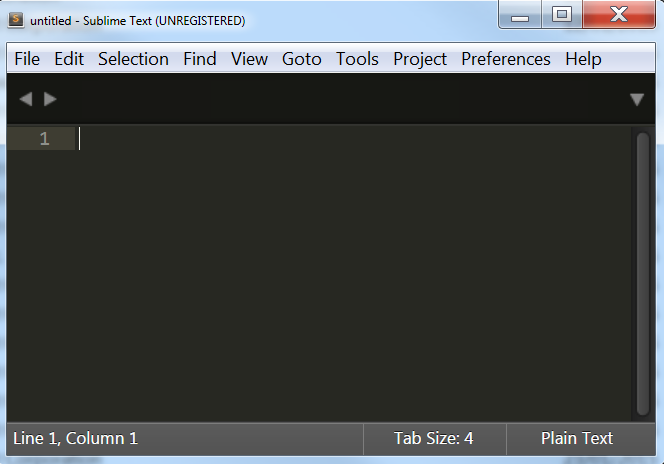Viewport: 664px width, 464px height.
Task: Select line 1 by its gutter number
Action: 44,139
